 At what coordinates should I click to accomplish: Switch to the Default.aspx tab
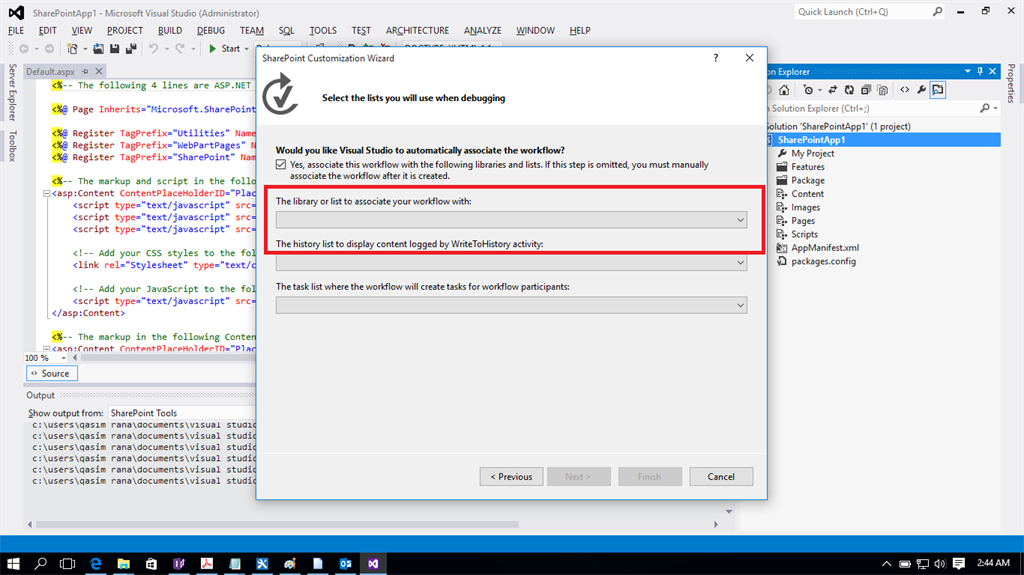click(x=50, y=71)
